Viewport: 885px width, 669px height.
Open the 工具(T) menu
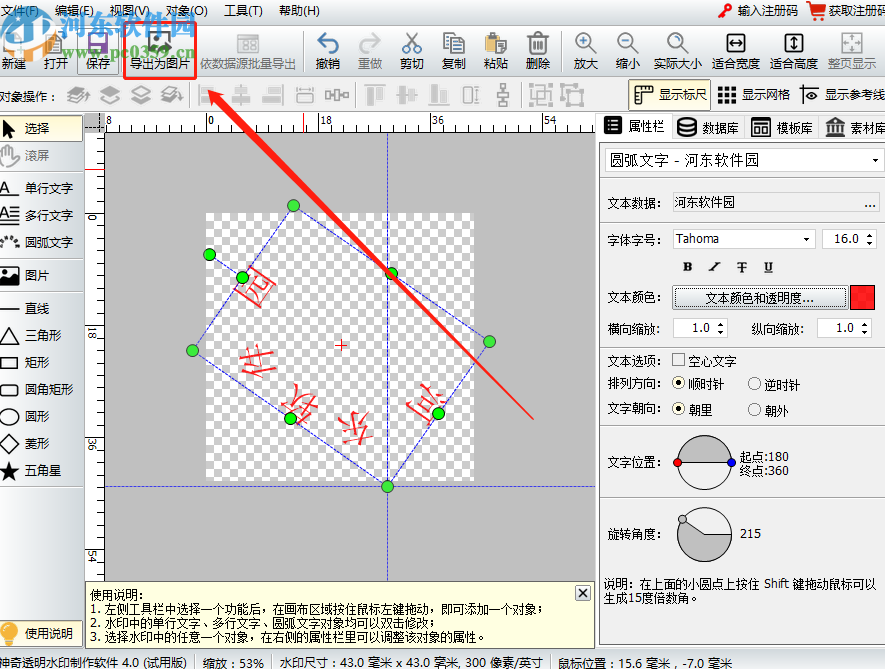click(x=243, y=11)
